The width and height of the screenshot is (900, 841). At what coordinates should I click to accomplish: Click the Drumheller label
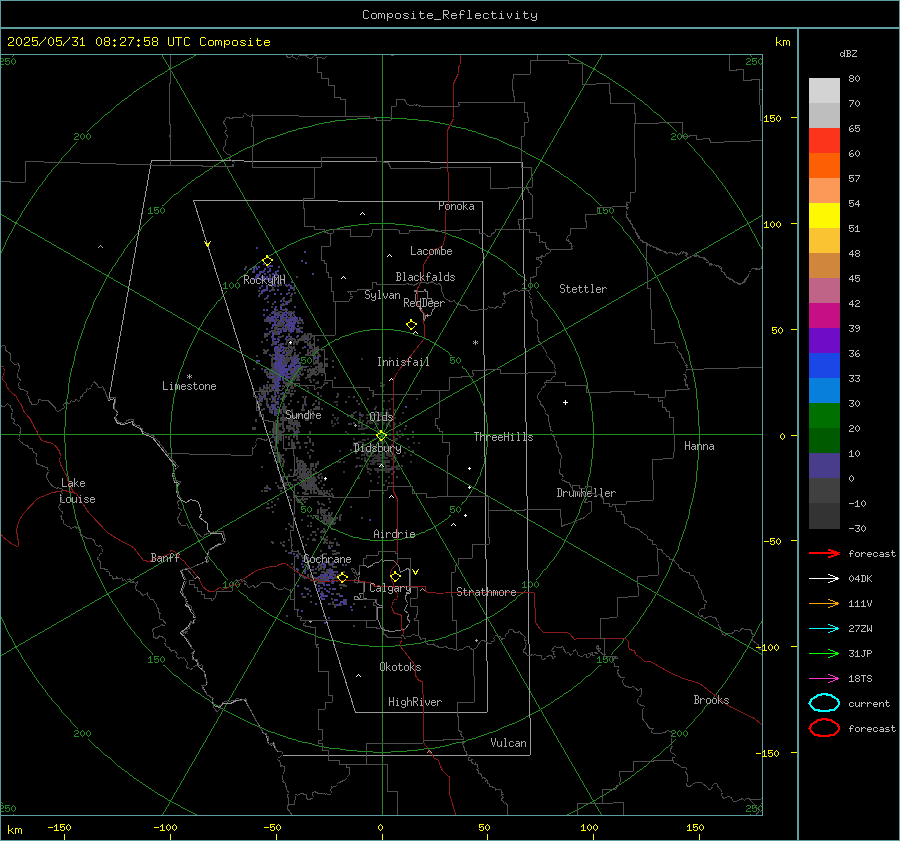586,493
